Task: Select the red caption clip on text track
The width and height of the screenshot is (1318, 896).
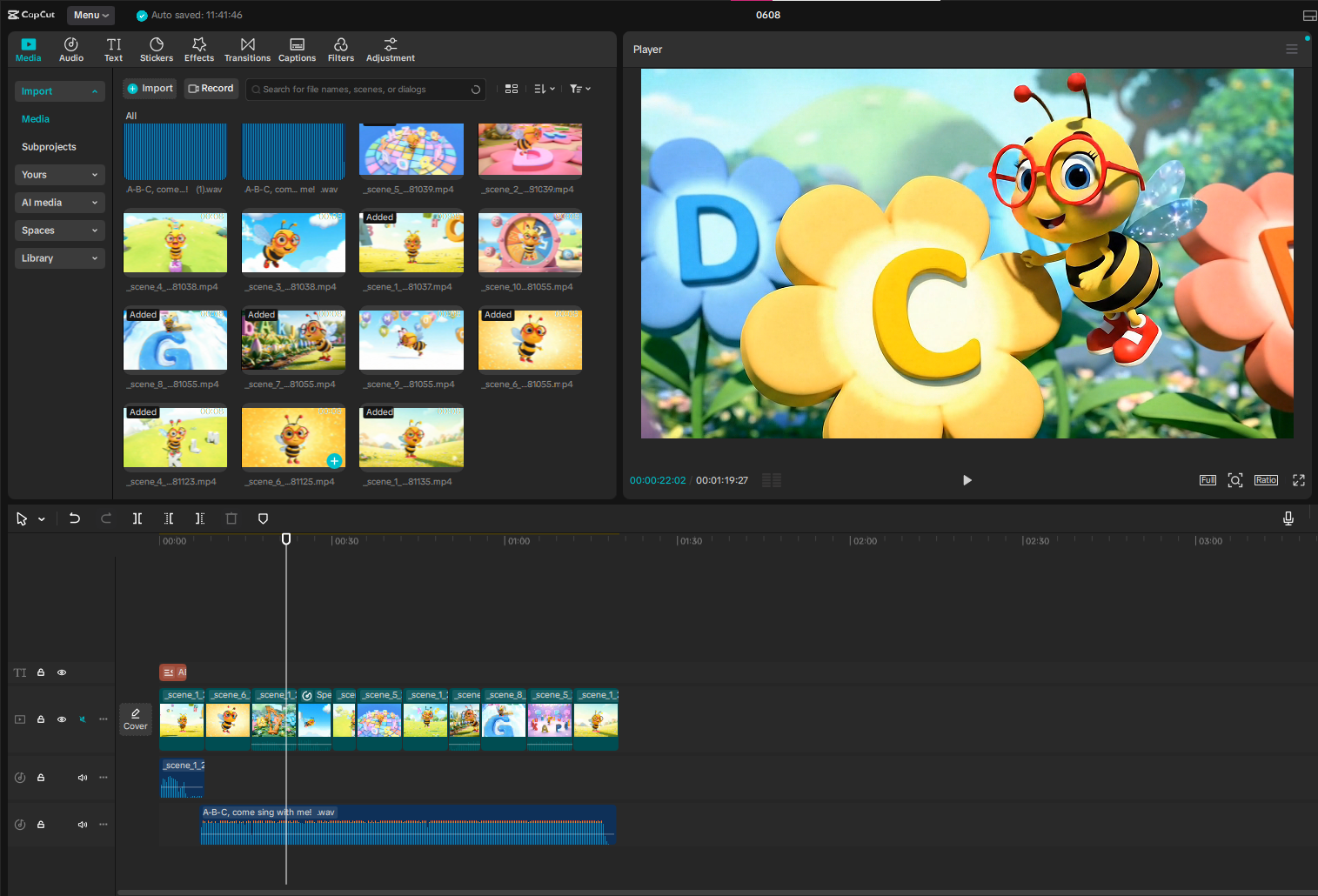Action: point(173,672)
